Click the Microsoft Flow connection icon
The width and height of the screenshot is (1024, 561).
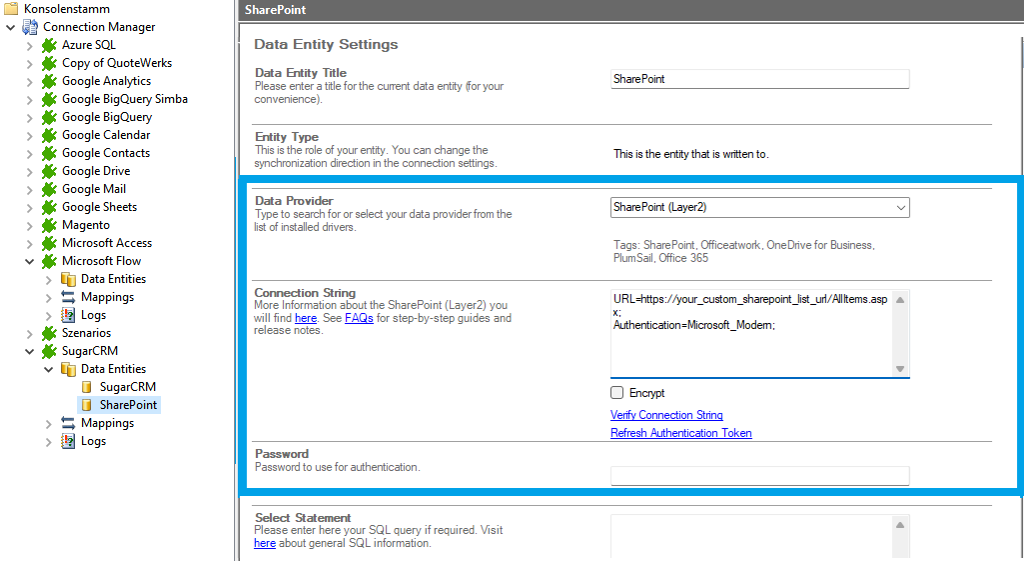pos(49,261)
